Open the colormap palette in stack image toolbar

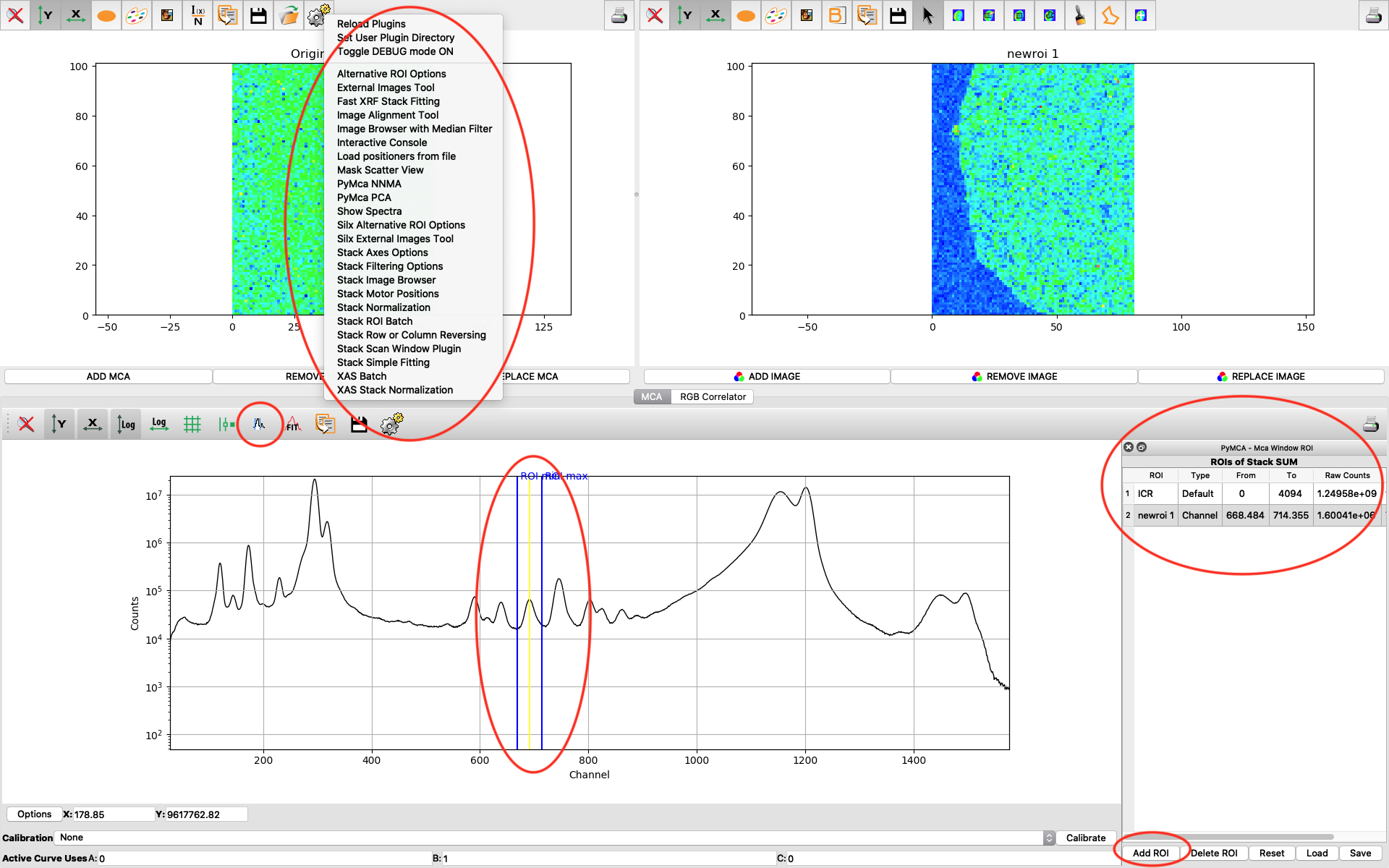coord(137,15)
